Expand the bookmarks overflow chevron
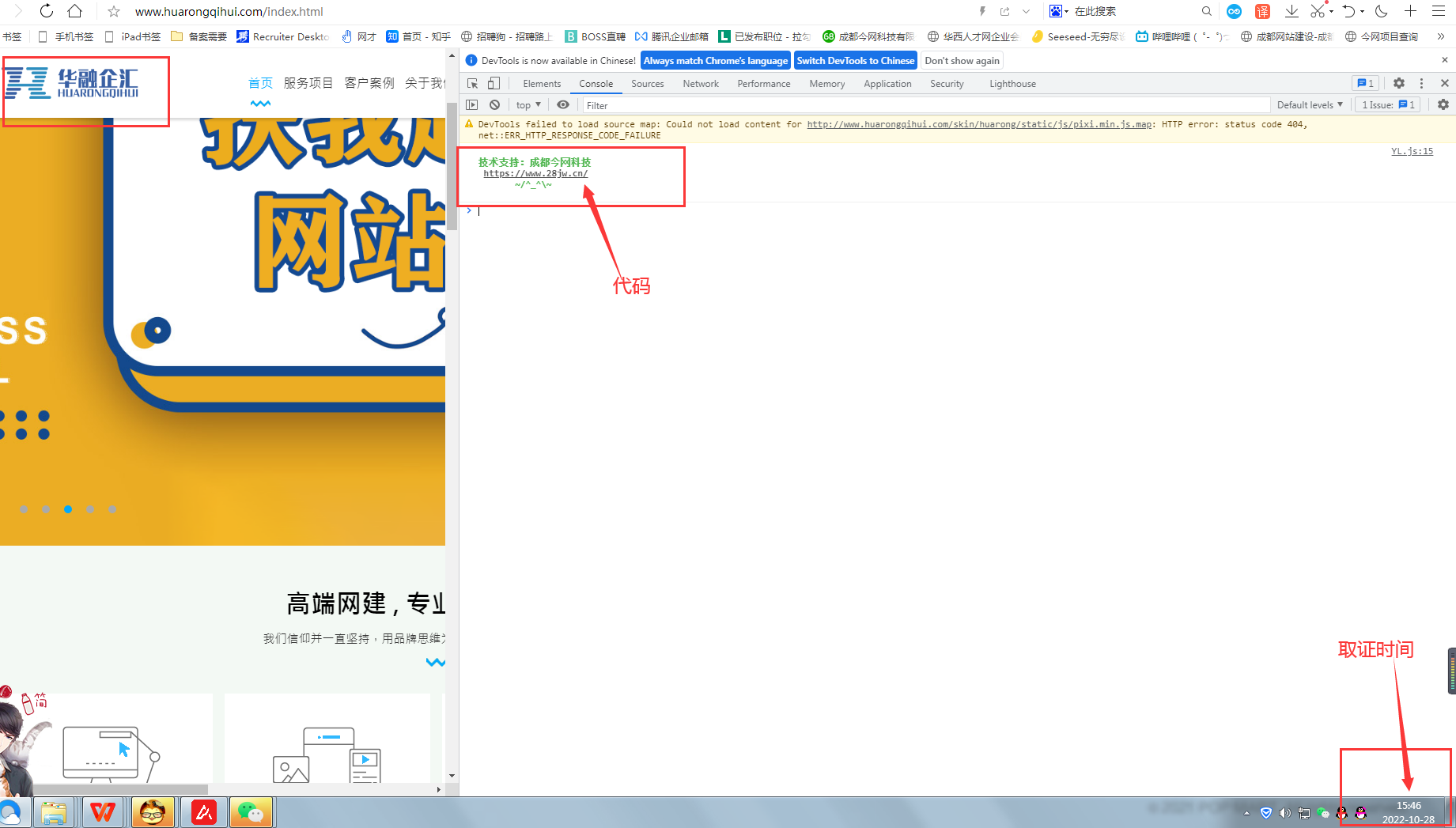Image resolution: width=1456 pixels, height=828 pixels. point(1441,36)
